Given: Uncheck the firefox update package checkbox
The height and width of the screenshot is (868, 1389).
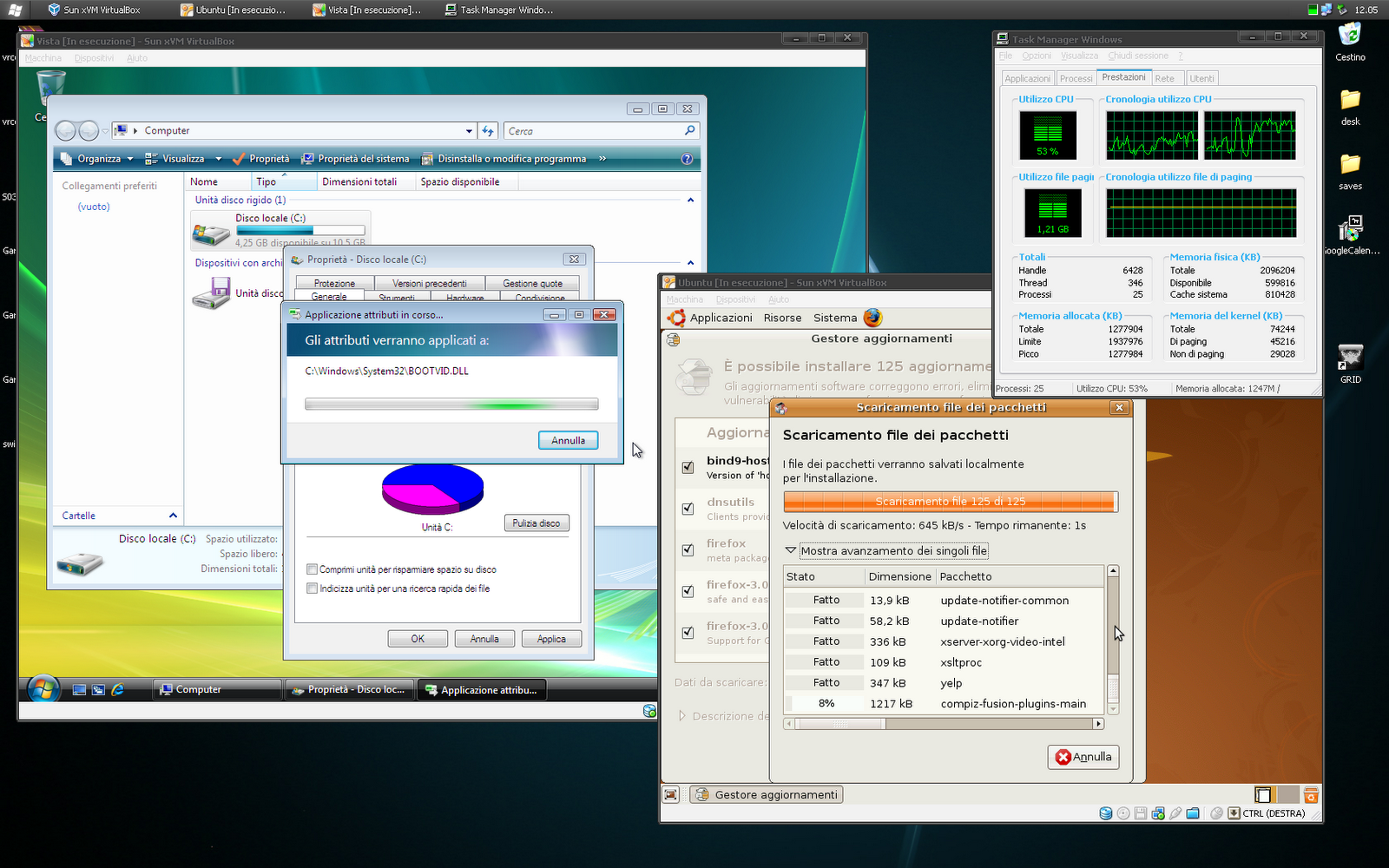Looking at the screenshot, I should (688, 549).
